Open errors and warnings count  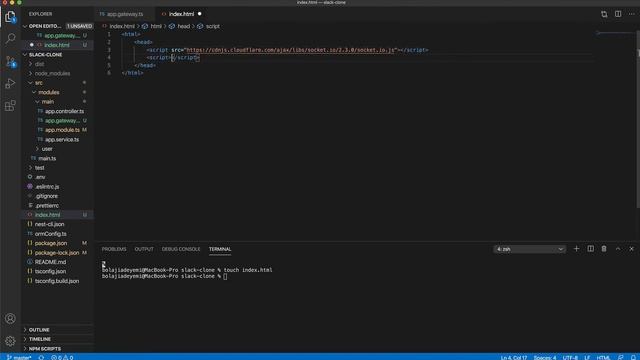[x=62, y=357]
